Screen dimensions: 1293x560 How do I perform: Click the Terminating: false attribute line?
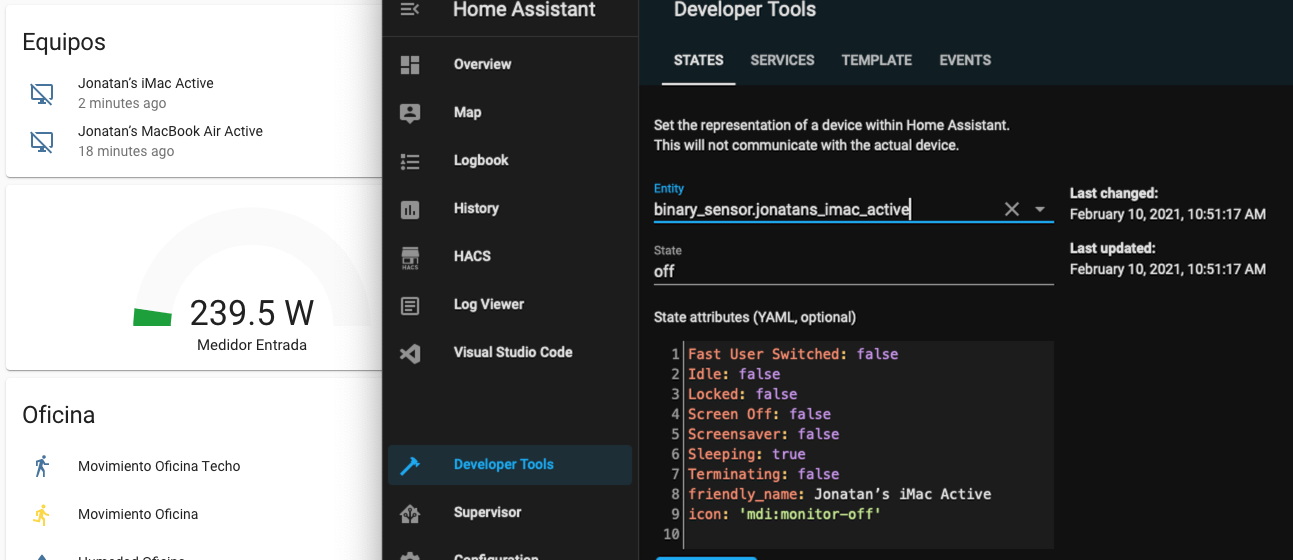click(x=764, y=474)
